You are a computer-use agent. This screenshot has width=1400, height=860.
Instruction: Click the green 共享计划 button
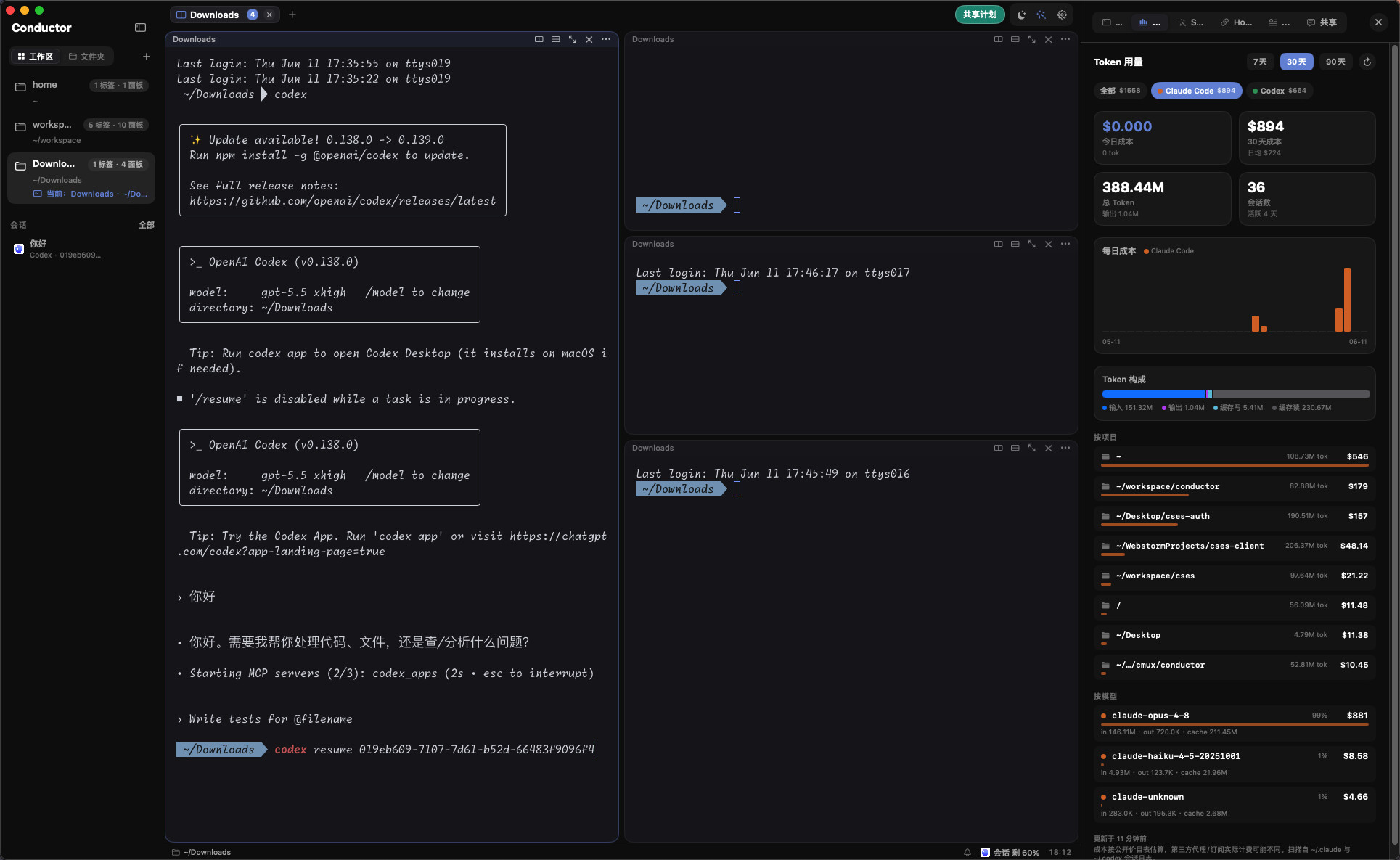coord(980,15)
